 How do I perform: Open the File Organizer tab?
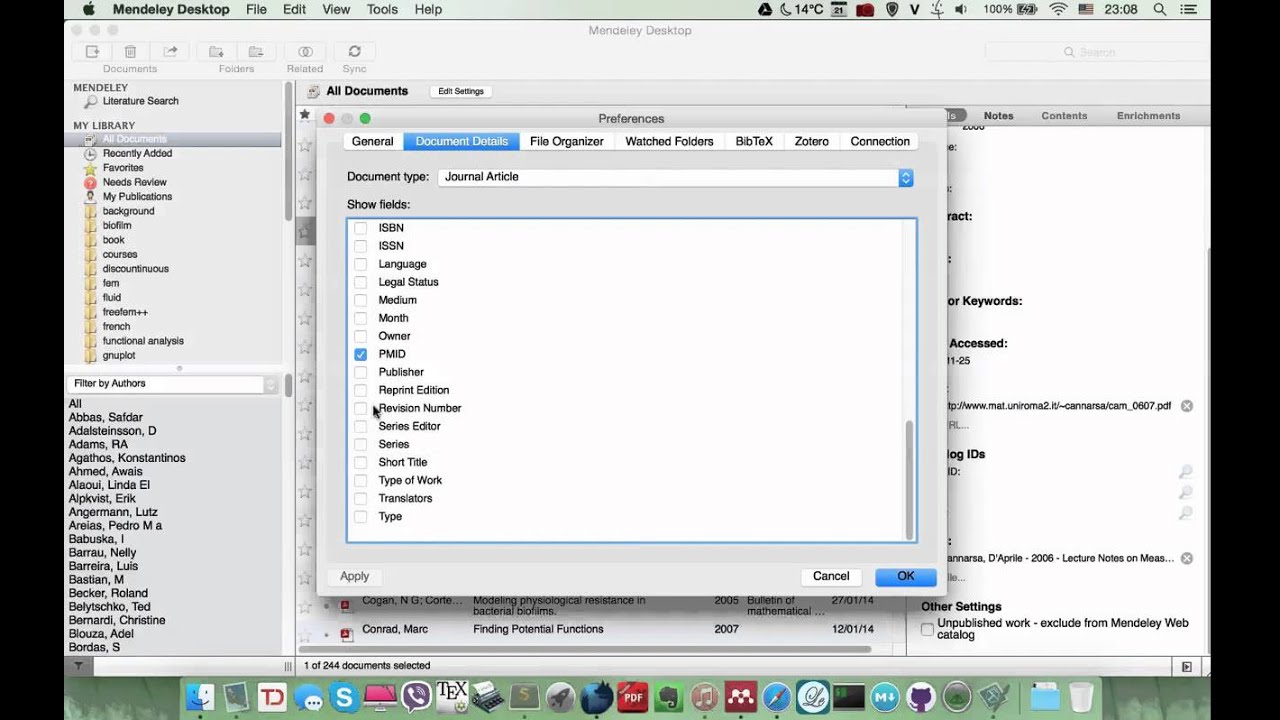coord(566,142)
